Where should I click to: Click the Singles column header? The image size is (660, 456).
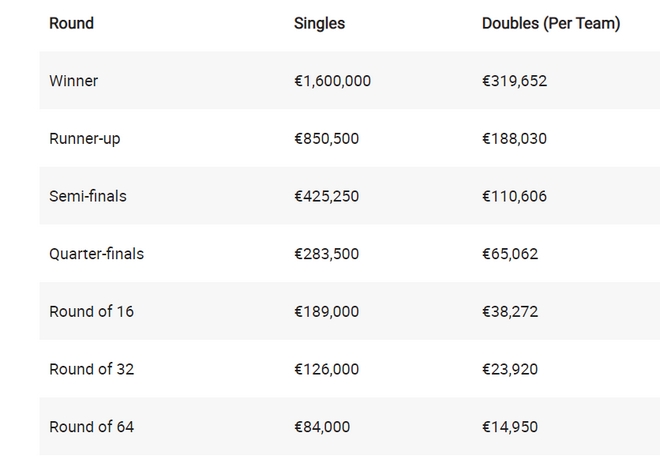click(x=319, y=23)
